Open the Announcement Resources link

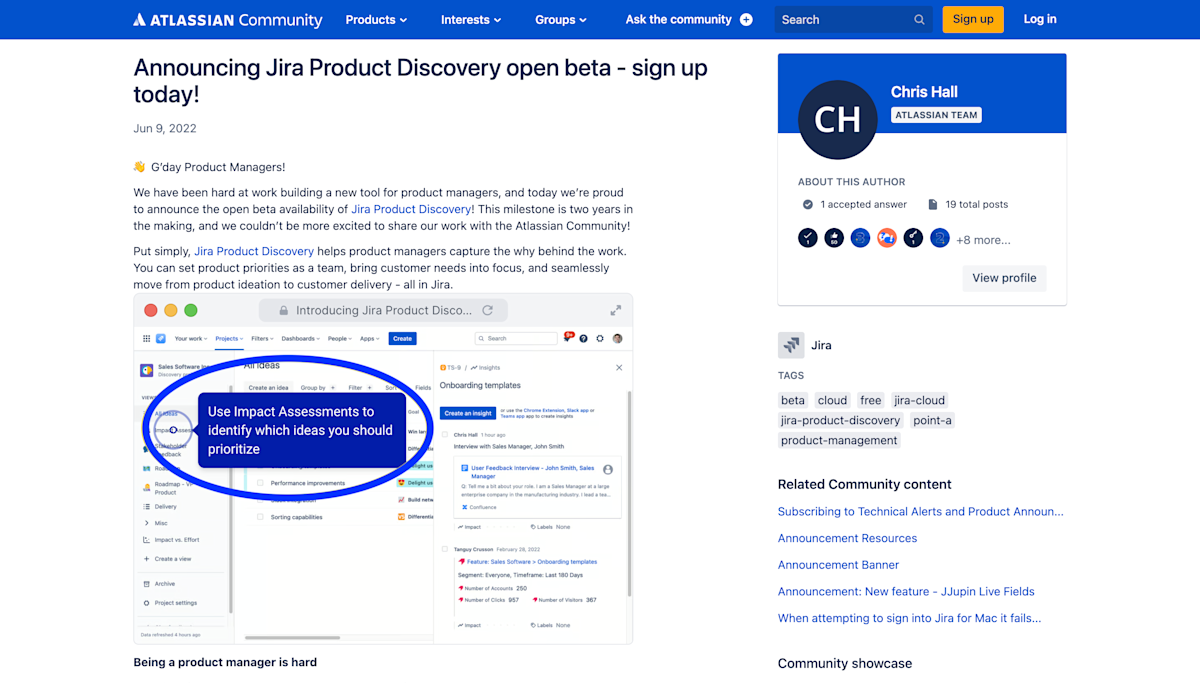[x=847, y=538]
